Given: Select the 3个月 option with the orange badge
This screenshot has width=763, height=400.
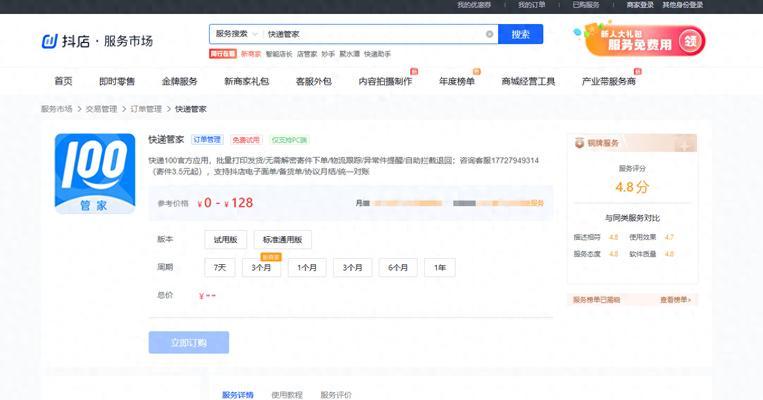Looking at the screenshot, I should [261, 268].
